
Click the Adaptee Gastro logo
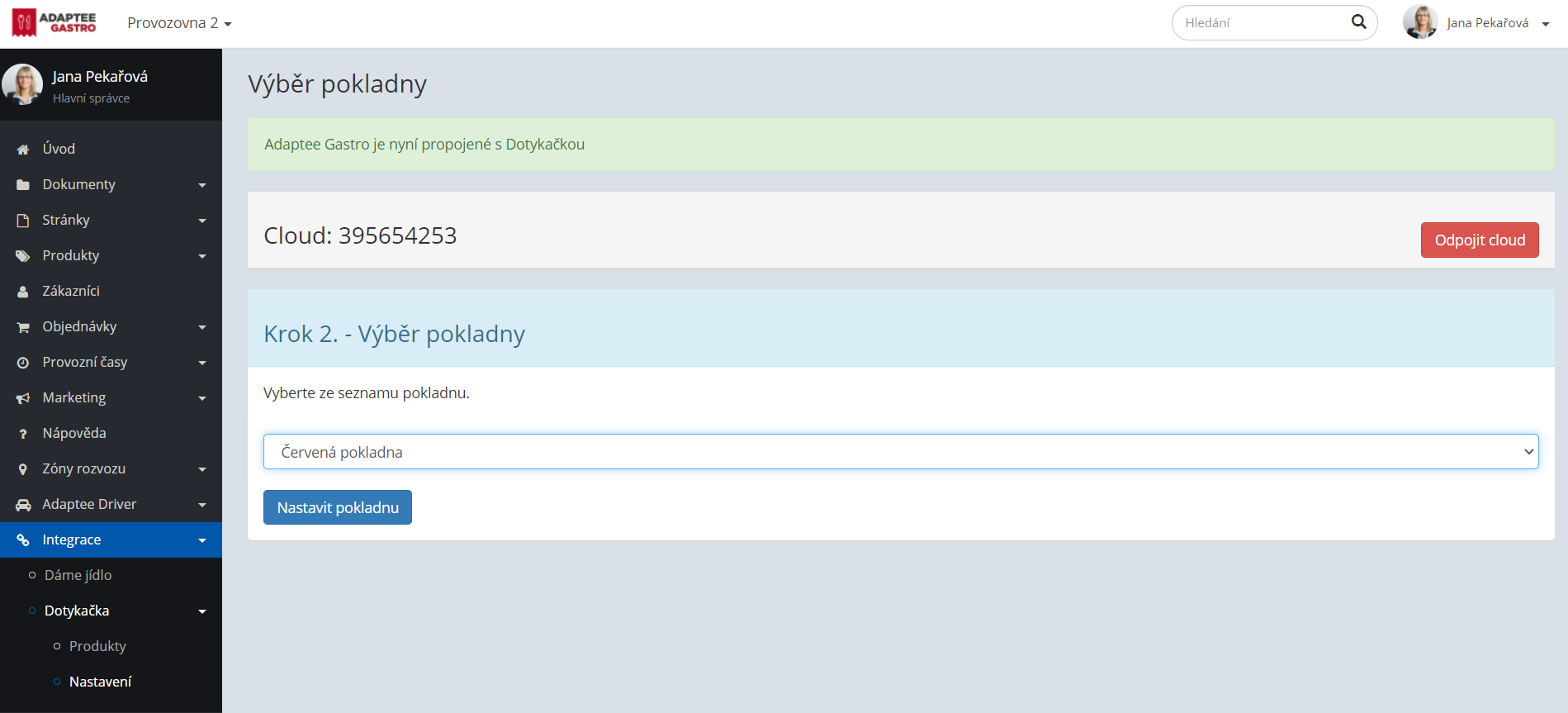[54, 23]
